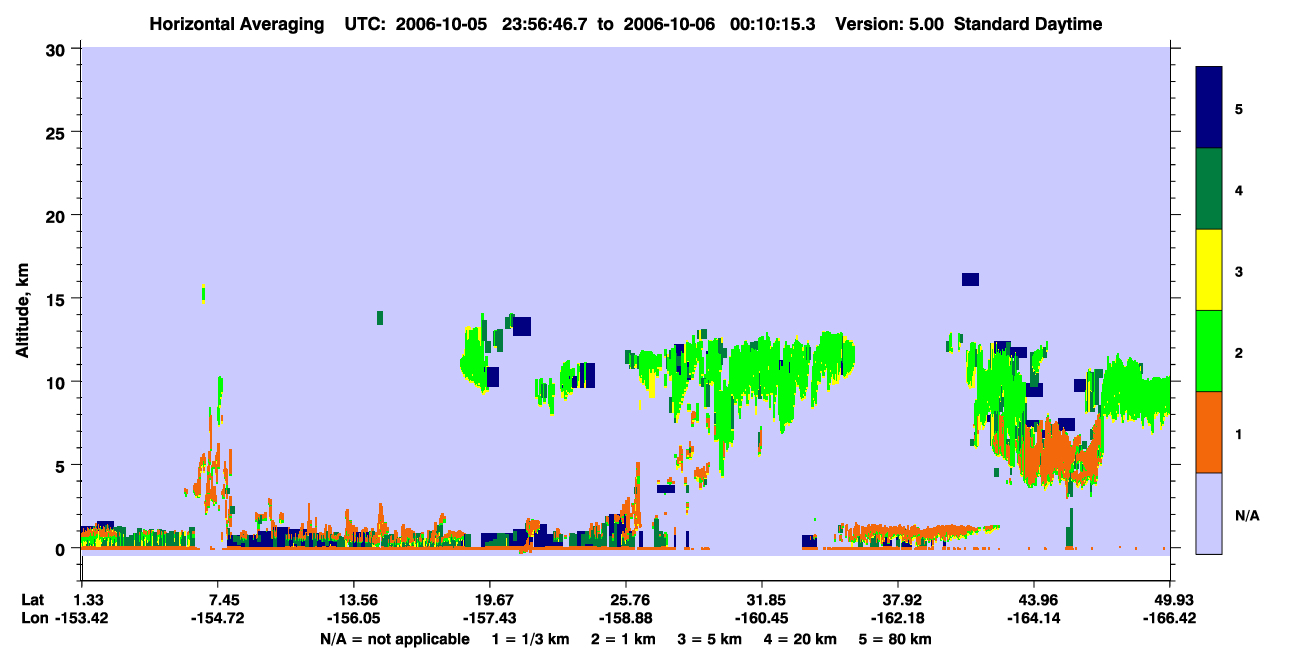This screenshot has width=1300, height=667.
Task: Click the yellow colorbar segment labeled 3
Action: tap(1209, 270)
